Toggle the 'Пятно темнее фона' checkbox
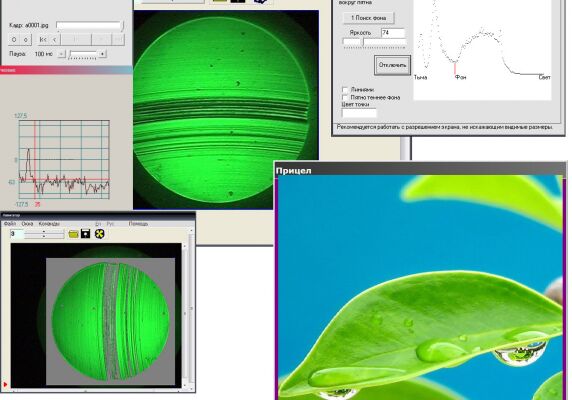 click(x=345, y=97)
